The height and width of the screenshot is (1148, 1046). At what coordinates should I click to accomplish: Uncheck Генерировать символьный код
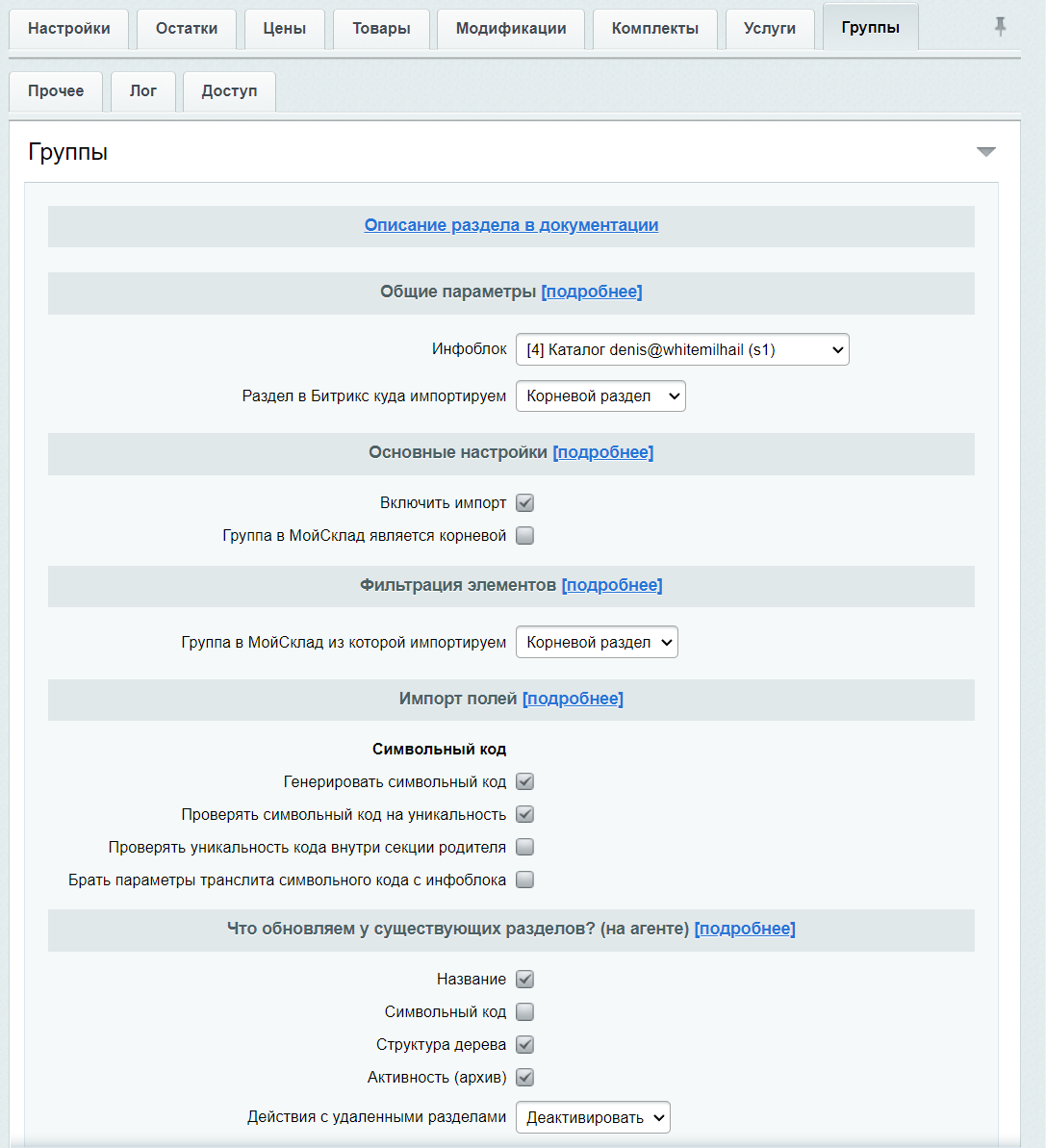(524, 782)
